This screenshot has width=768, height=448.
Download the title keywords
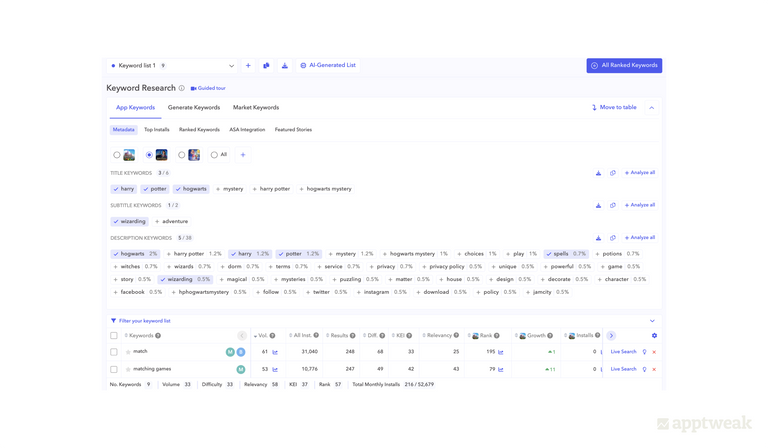point(598,173)
